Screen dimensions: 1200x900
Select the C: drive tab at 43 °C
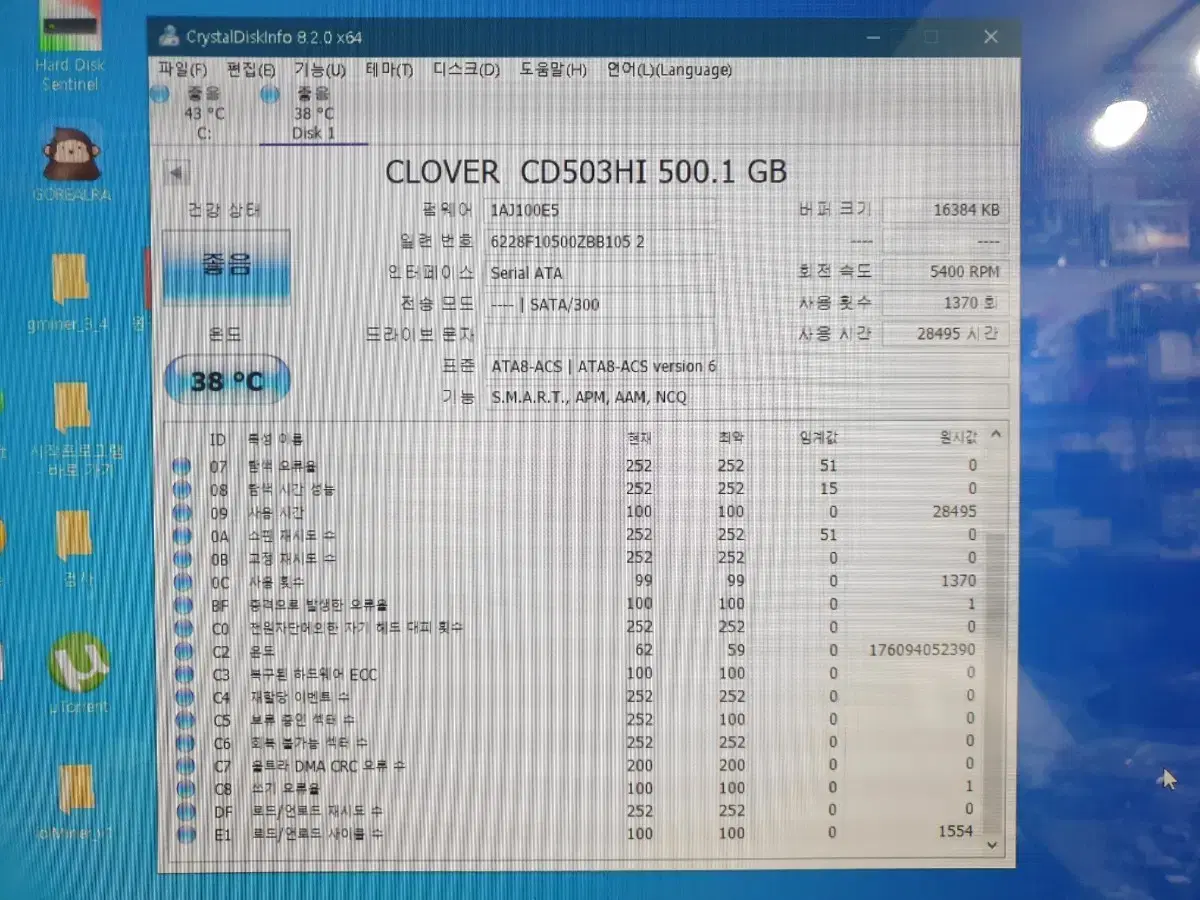coord(202,112)
